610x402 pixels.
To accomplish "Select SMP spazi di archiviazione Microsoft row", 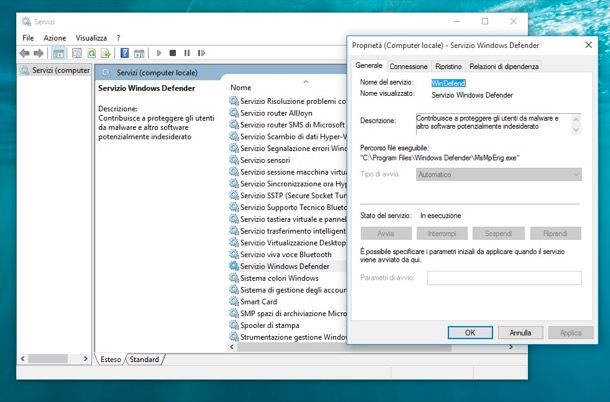I will point(287,313).
